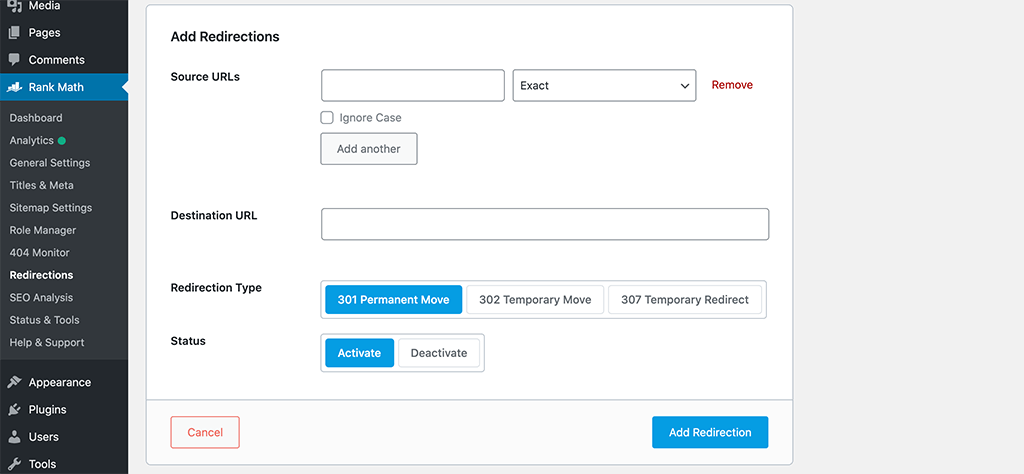This screenshot has width=1024, height=474.
Task: Click the Comments speech bubble icon
Action: coord(15,60)
